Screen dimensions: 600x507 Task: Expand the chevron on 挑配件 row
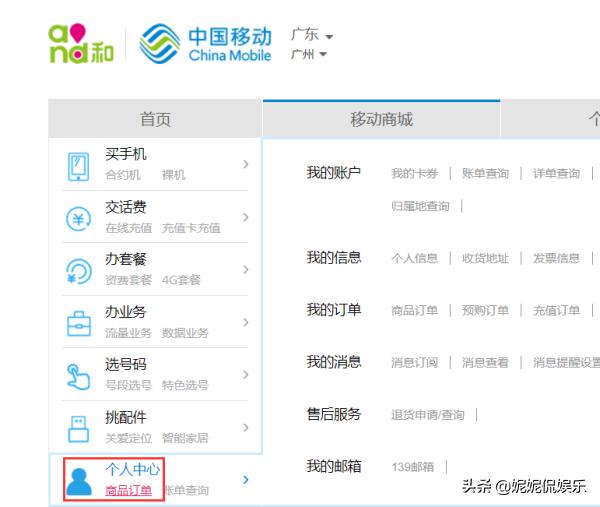pos(246,427)
